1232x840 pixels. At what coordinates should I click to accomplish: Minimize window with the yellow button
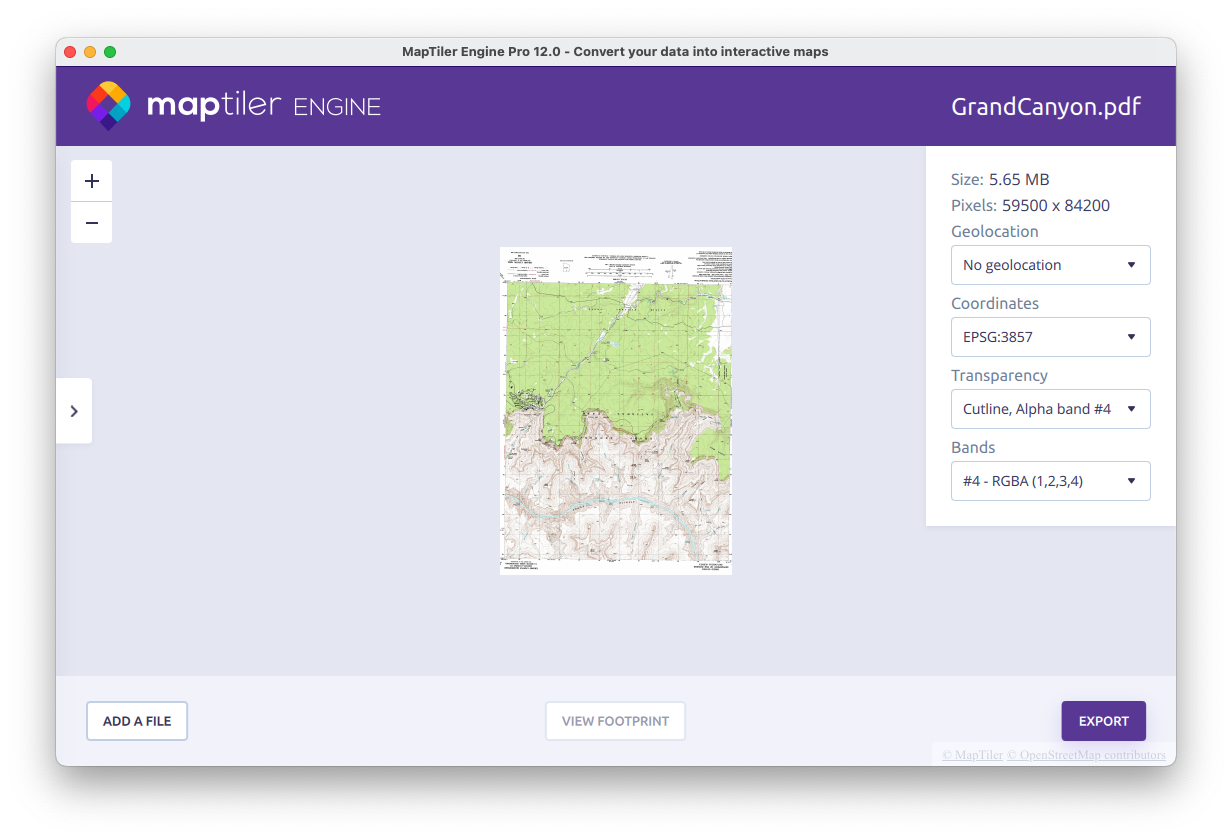[x=90, y=52]
